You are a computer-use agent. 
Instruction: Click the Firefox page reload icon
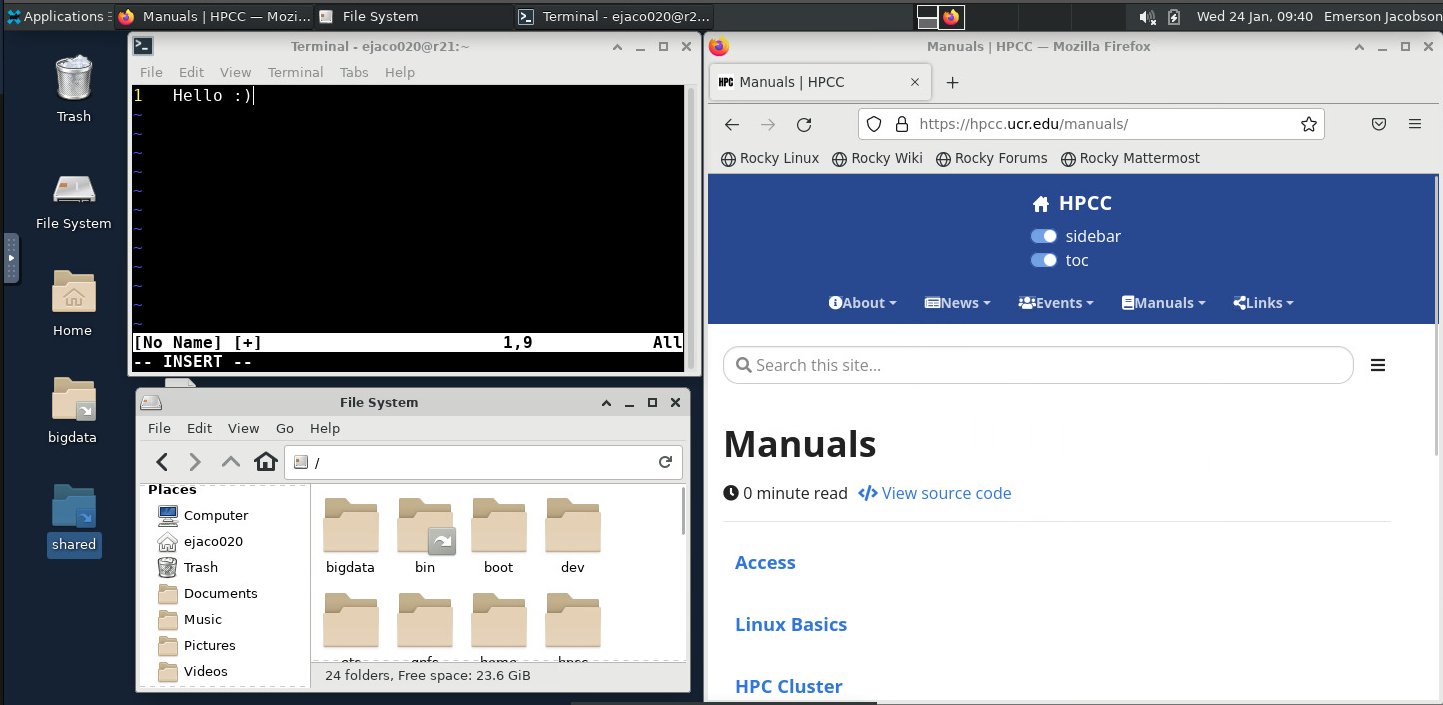coord(804,125)
